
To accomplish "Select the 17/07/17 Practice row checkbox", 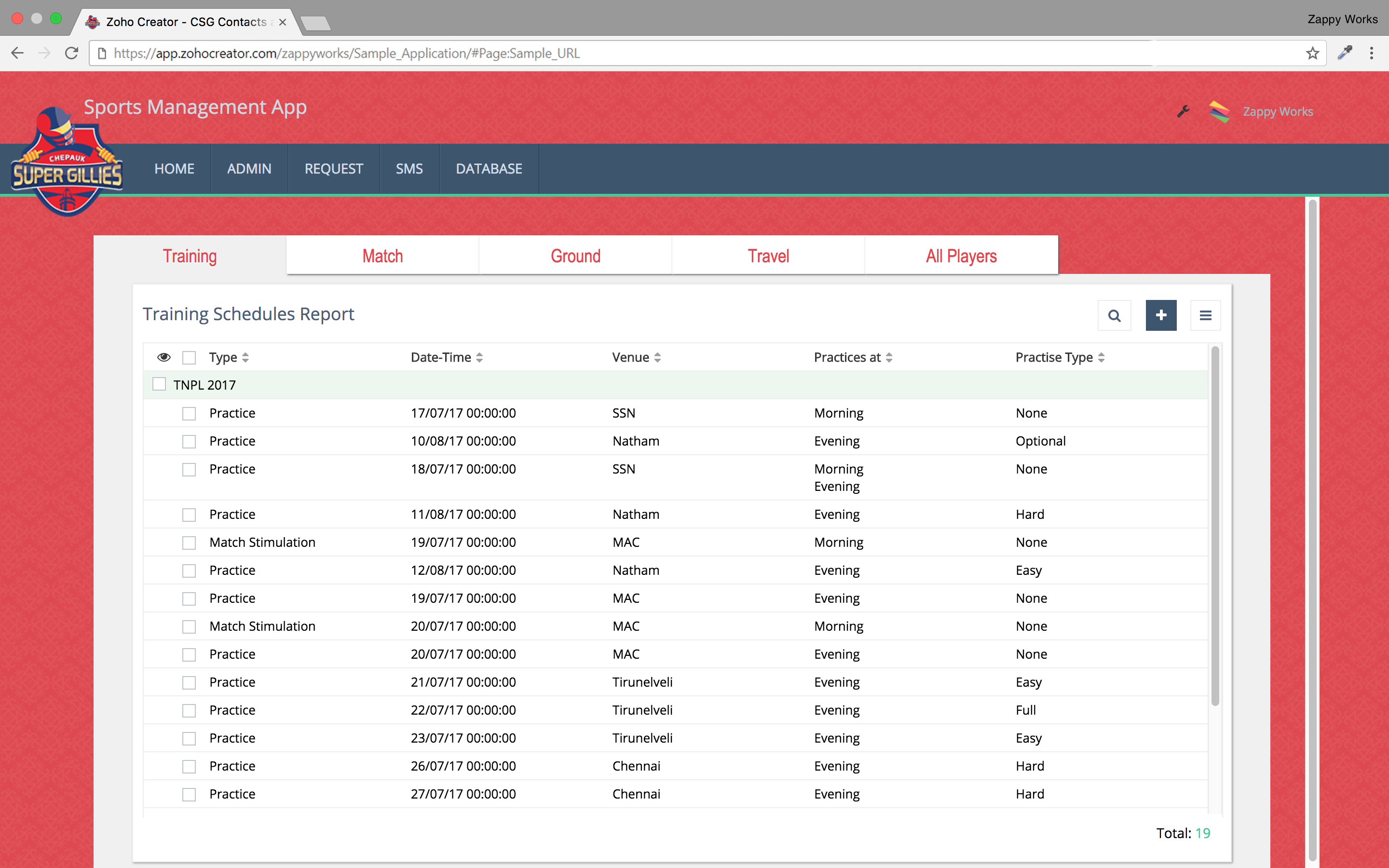I will pos(189,413).
